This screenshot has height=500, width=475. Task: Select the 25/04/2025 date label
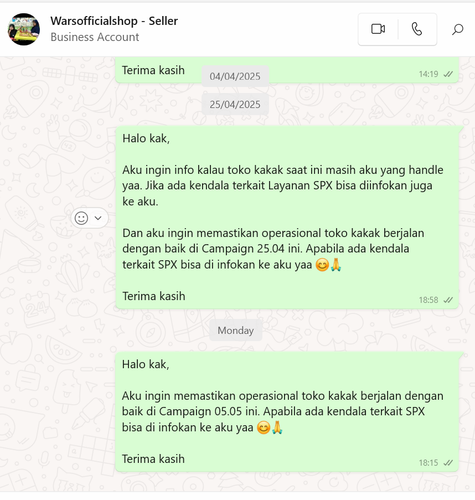coord(235,104)
